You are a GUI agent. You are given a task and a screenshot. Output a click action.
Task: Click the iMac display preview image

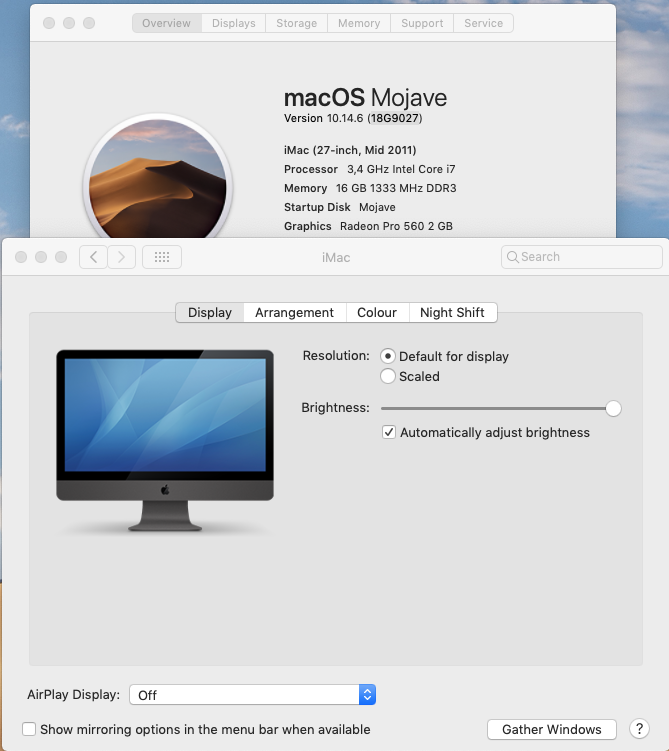pyautogui.click(x=165, y=440)
